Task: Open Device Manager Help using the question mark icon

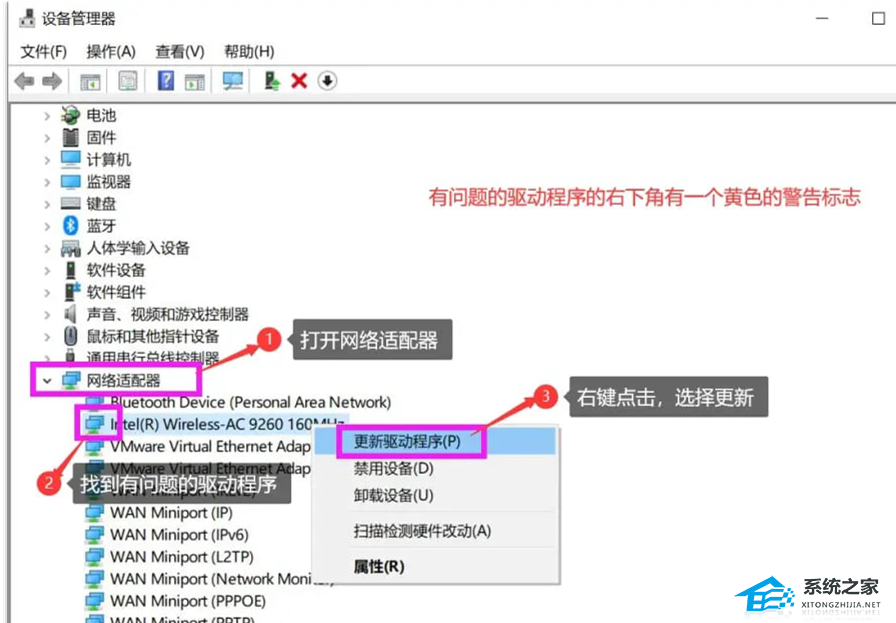Action: (x=167, y=81)
